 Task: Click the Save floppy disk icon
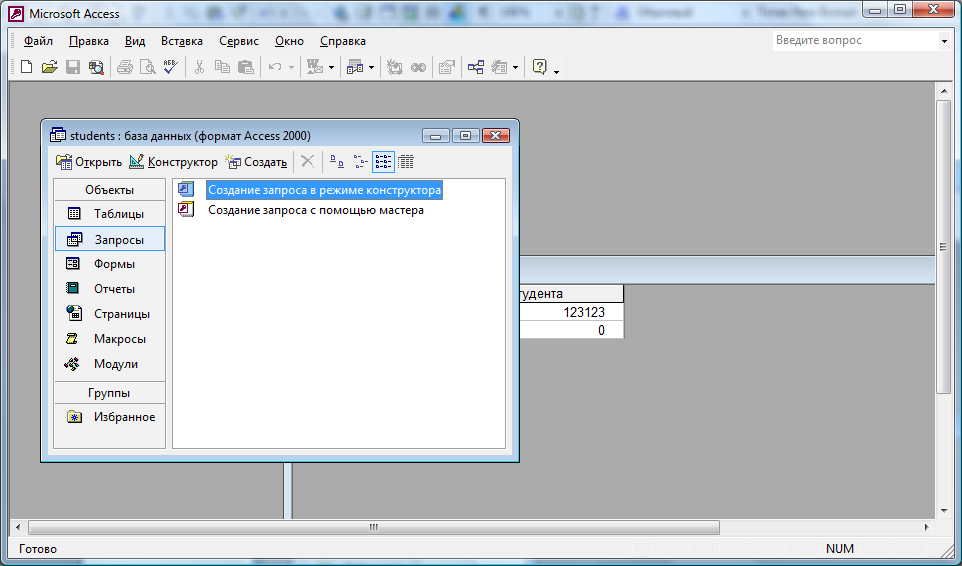point(73,67)
